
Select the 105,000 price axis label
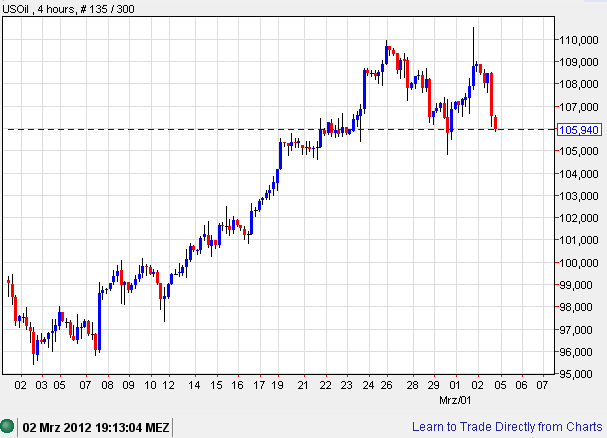(579, 151)
